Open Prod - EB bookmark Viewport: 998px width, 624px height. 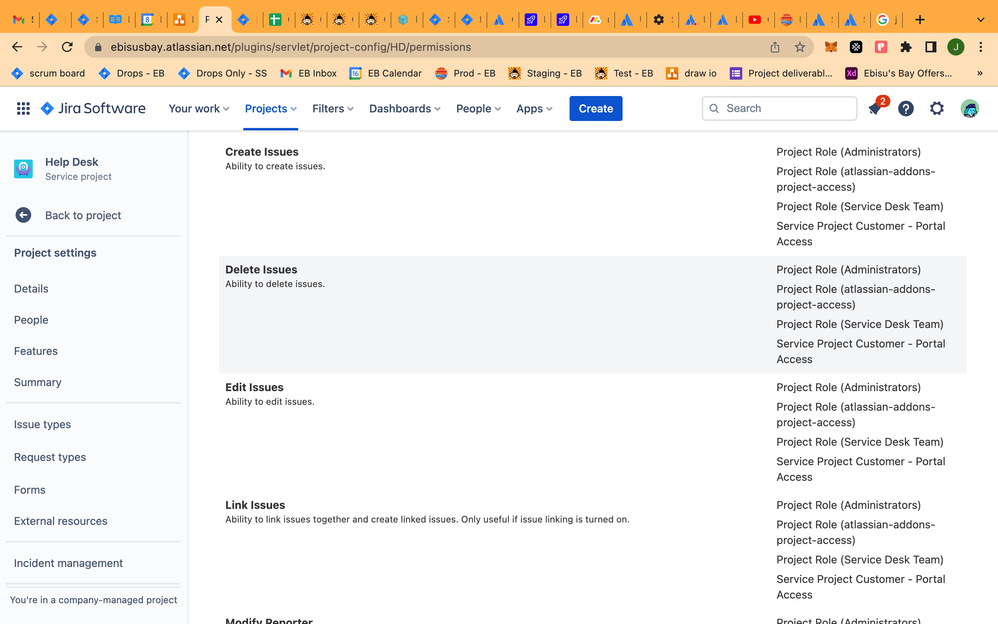[465, 73]
